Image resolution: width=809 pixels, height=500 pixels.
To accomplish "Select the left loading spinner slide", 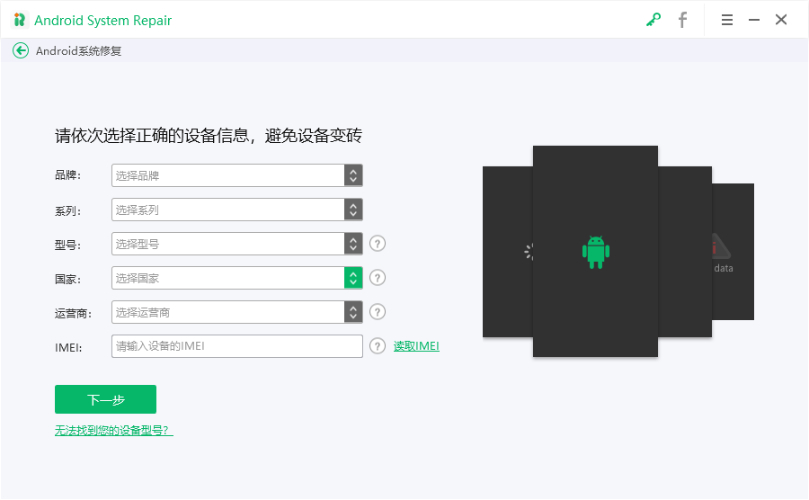I will pyautogui.click(x=507, y=252).
